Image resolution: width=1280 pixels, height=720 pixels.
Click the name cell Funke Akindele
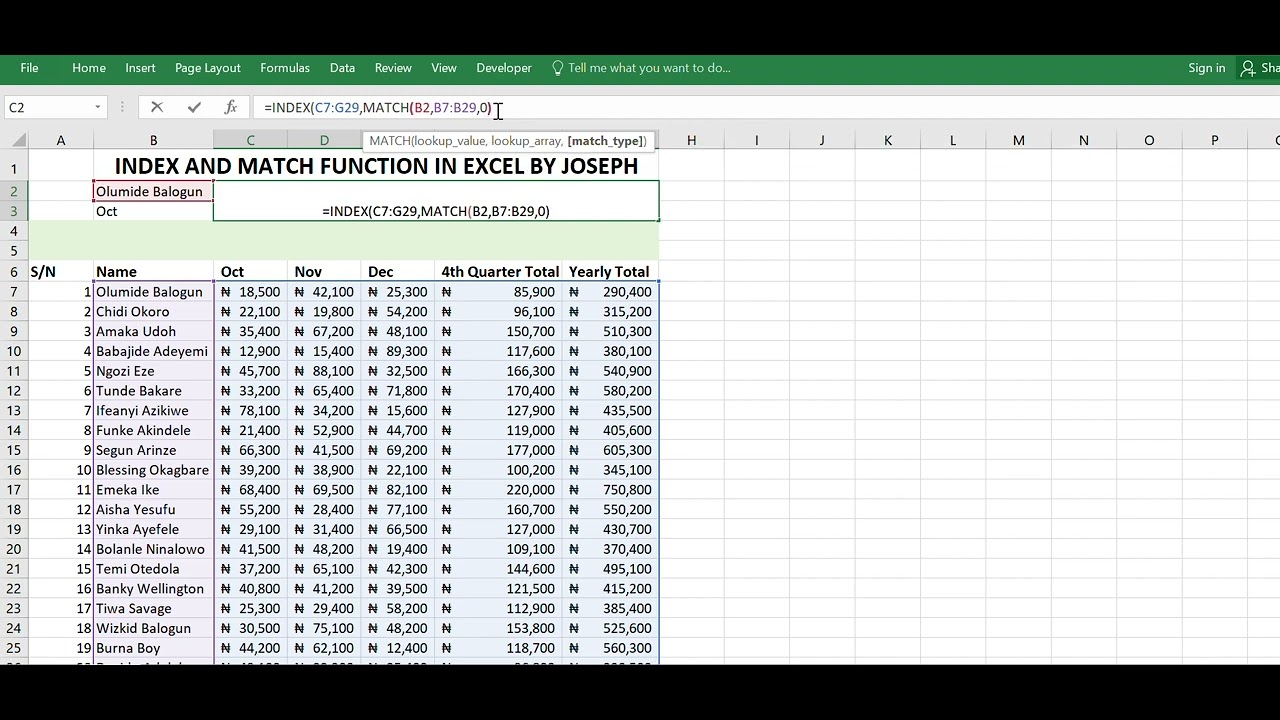pyautogui.click(x=153, y=430)
